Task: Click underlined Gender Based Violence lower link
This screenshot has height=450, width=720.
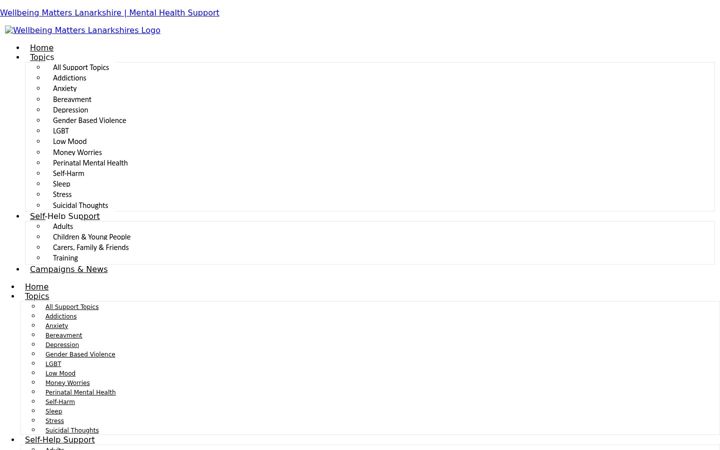Action: 80,354
